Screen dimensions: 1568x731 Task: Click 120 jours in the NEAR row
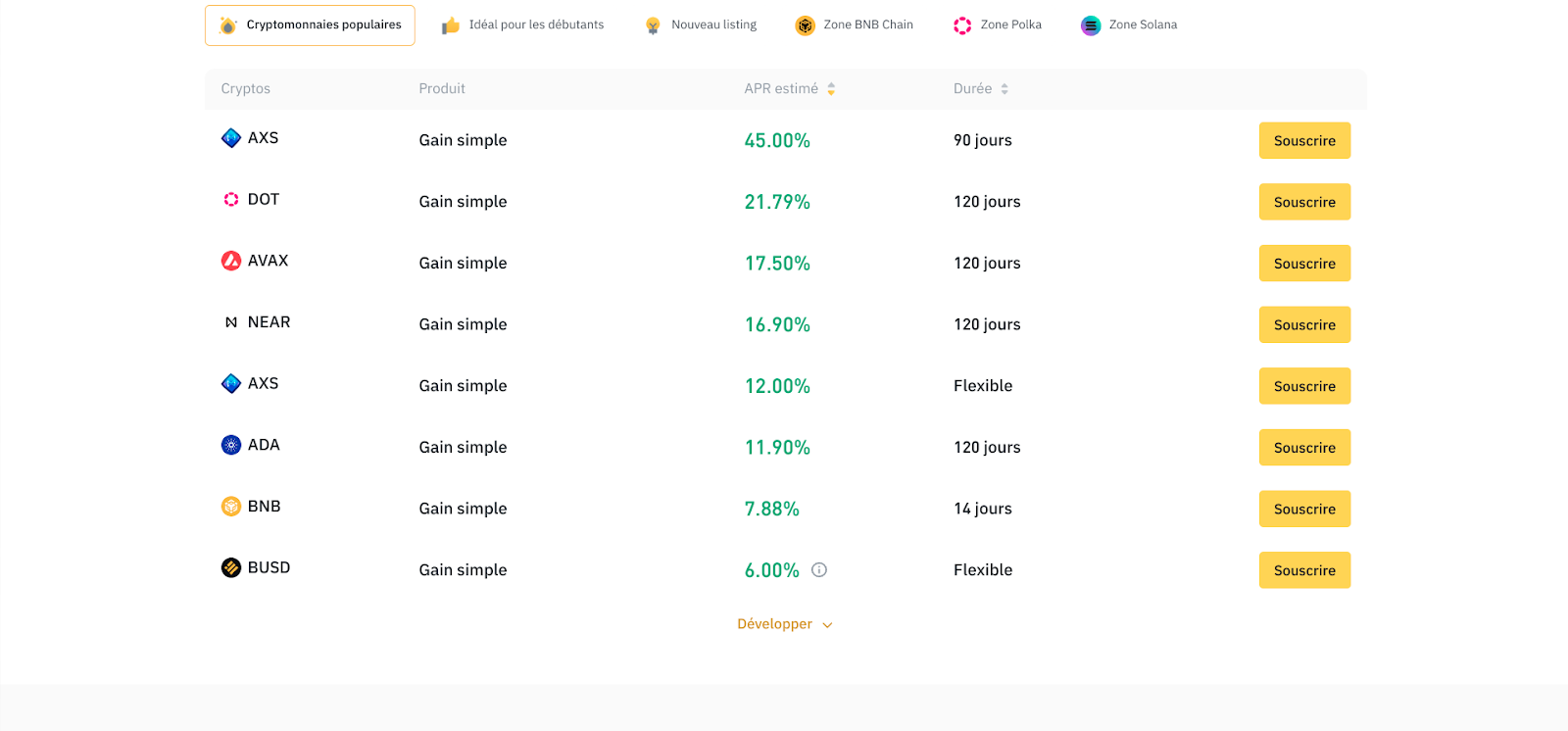(987, 324)
